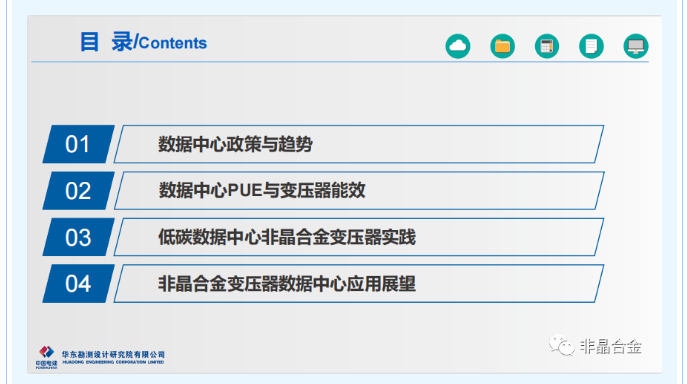Select the blue 02 number badge
The height and width of the screenshot is (384, 687).
point(78,191)
